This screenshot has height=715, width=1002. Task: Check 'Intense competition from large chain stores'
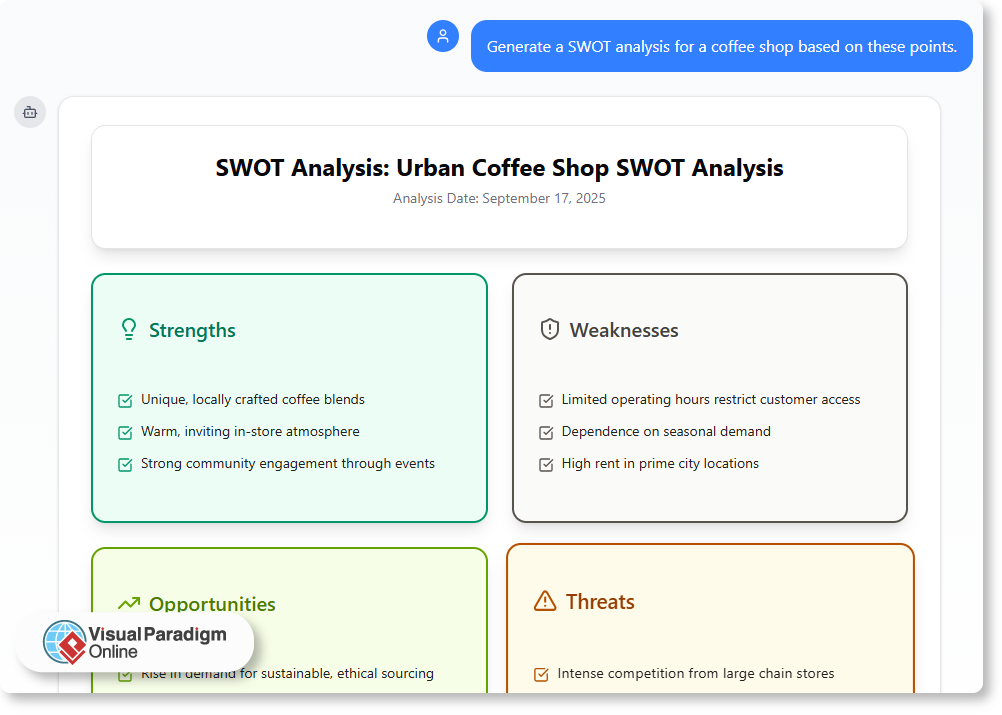[x=540, y=674]
